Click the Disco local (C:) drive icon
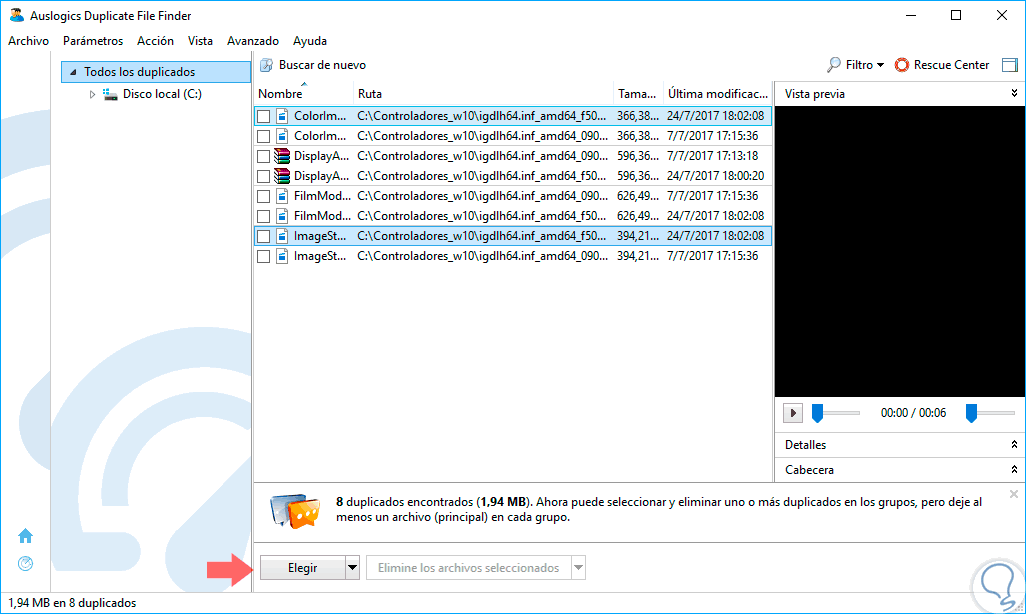Viewport: 1026px width, 614px height. click(x=110, y=94)
